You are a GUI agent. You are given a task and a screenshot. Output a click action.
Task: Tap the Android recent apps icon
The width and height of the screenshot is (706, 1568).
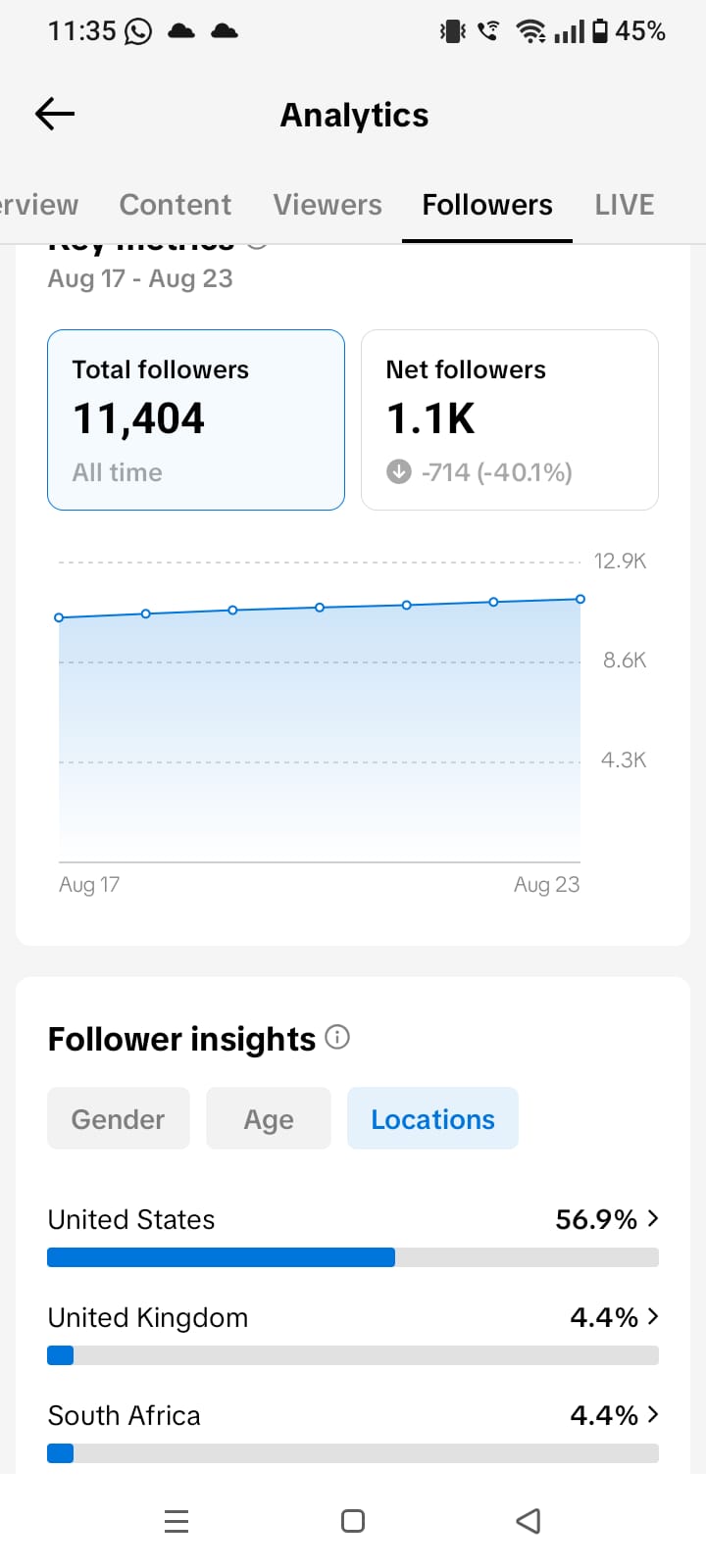point(176,1521)
